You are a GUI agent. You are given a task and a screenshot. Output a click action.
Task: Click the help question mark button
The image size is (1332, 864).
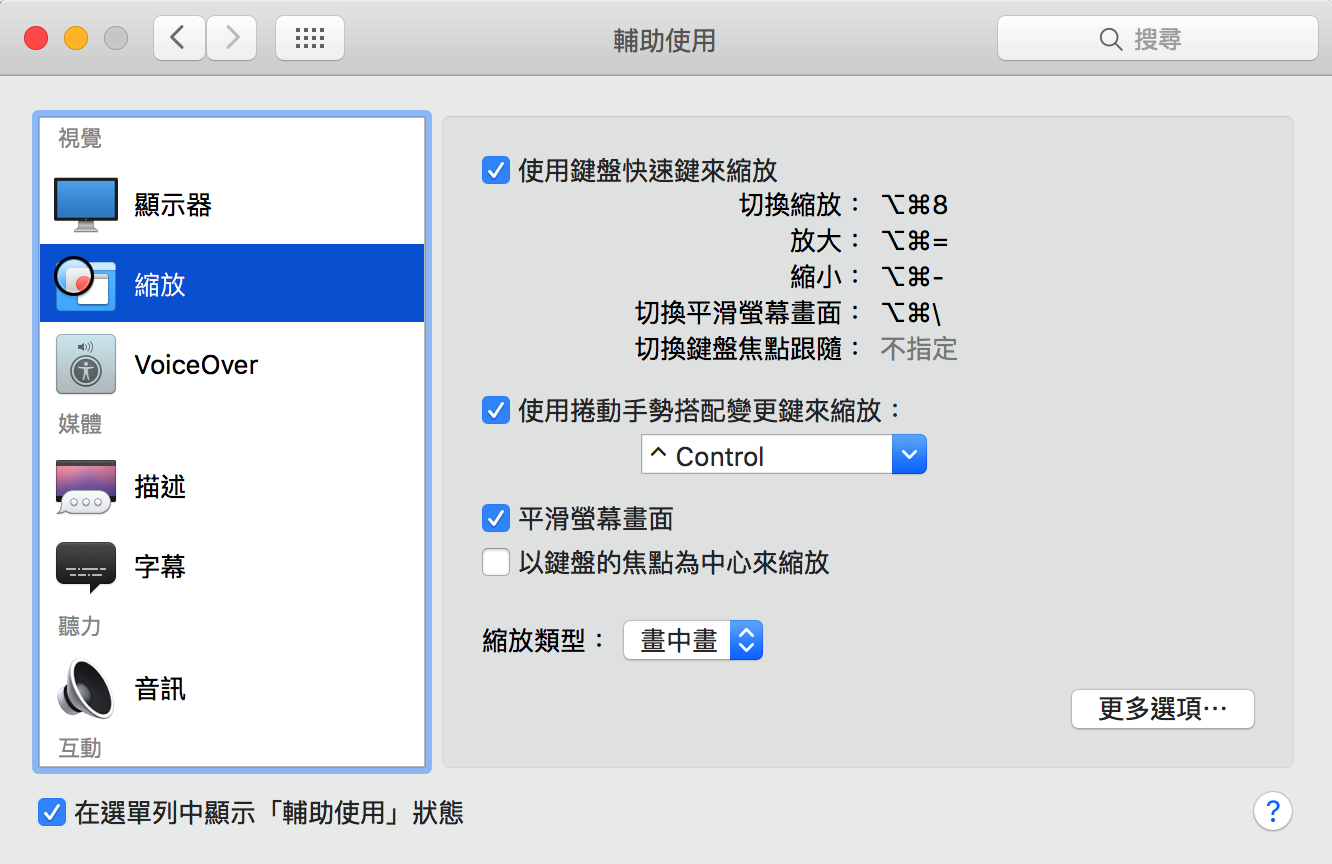click(x=1272, y=811)
